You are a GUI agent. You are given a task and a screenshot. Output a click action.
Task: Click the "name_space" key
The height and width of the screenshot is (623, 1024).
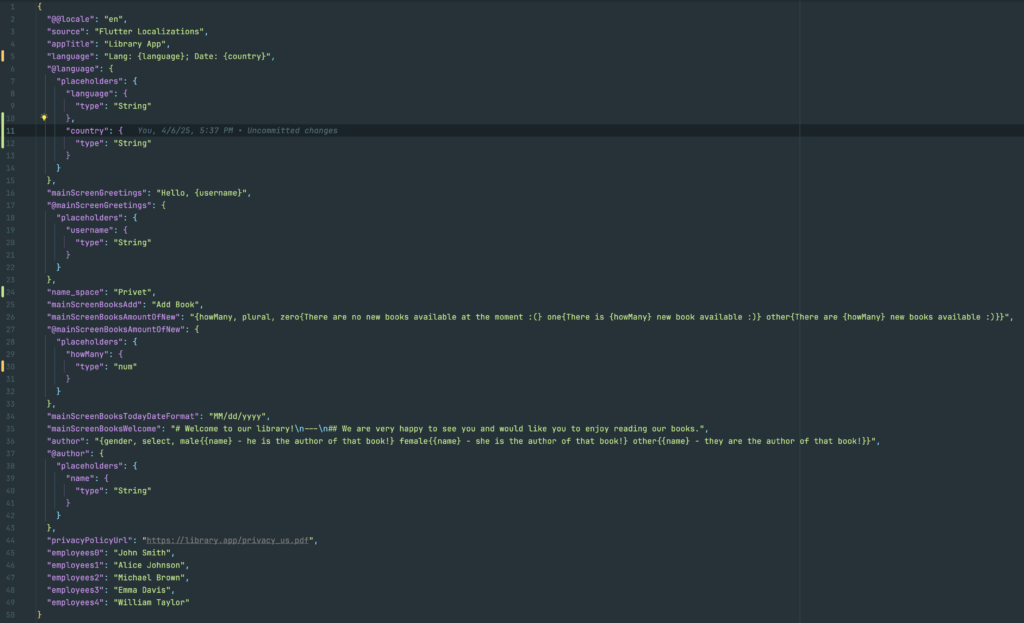point(76,292)
